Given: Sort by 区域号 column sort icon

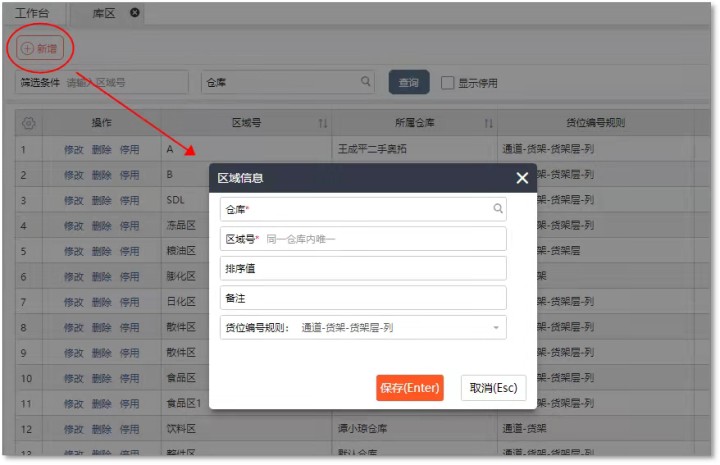Looking at the screenshot, I should (322, 123).
